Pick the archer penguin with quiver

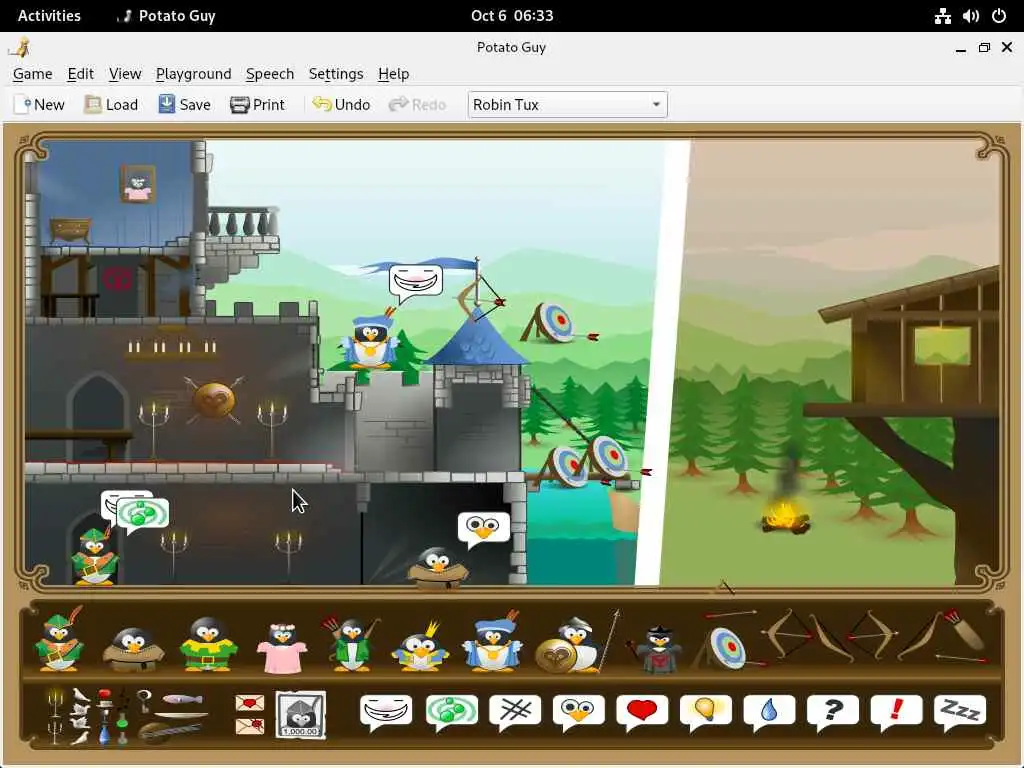point(351,644)
